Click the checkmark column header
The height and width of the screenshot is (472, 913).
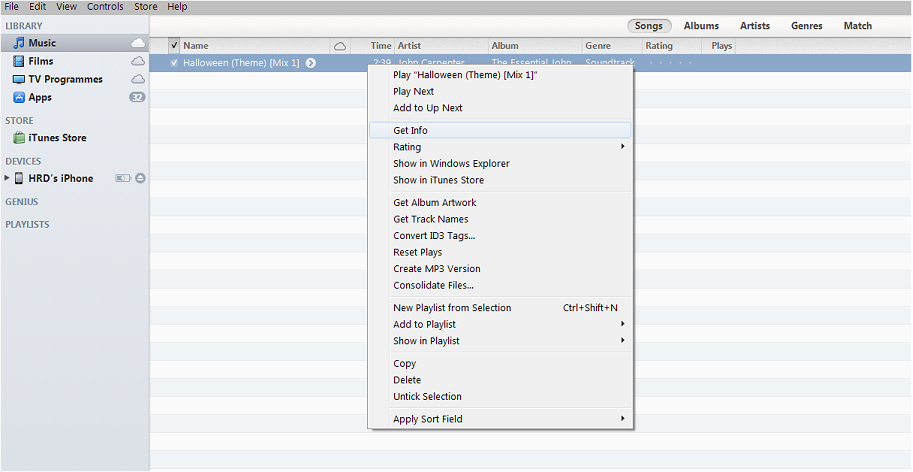pos(174,45)
